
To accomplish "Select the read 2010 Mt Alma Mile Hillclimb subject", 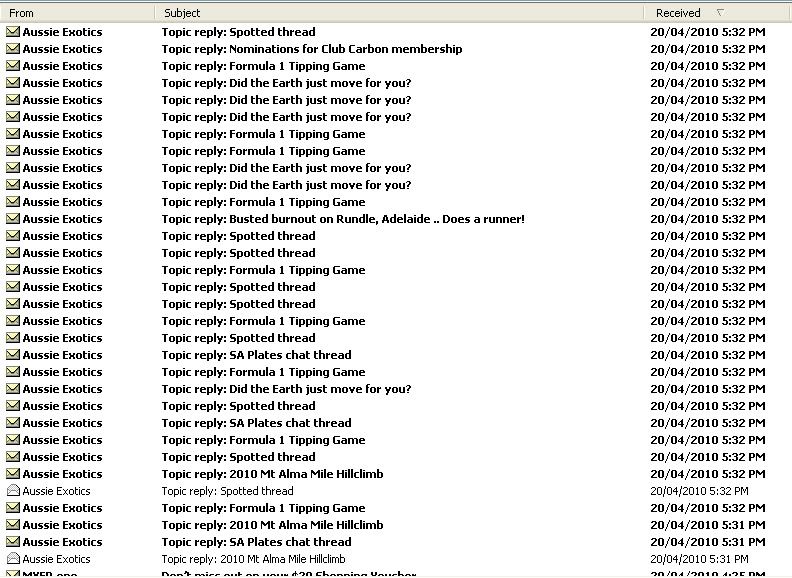I will pos(253,559).
